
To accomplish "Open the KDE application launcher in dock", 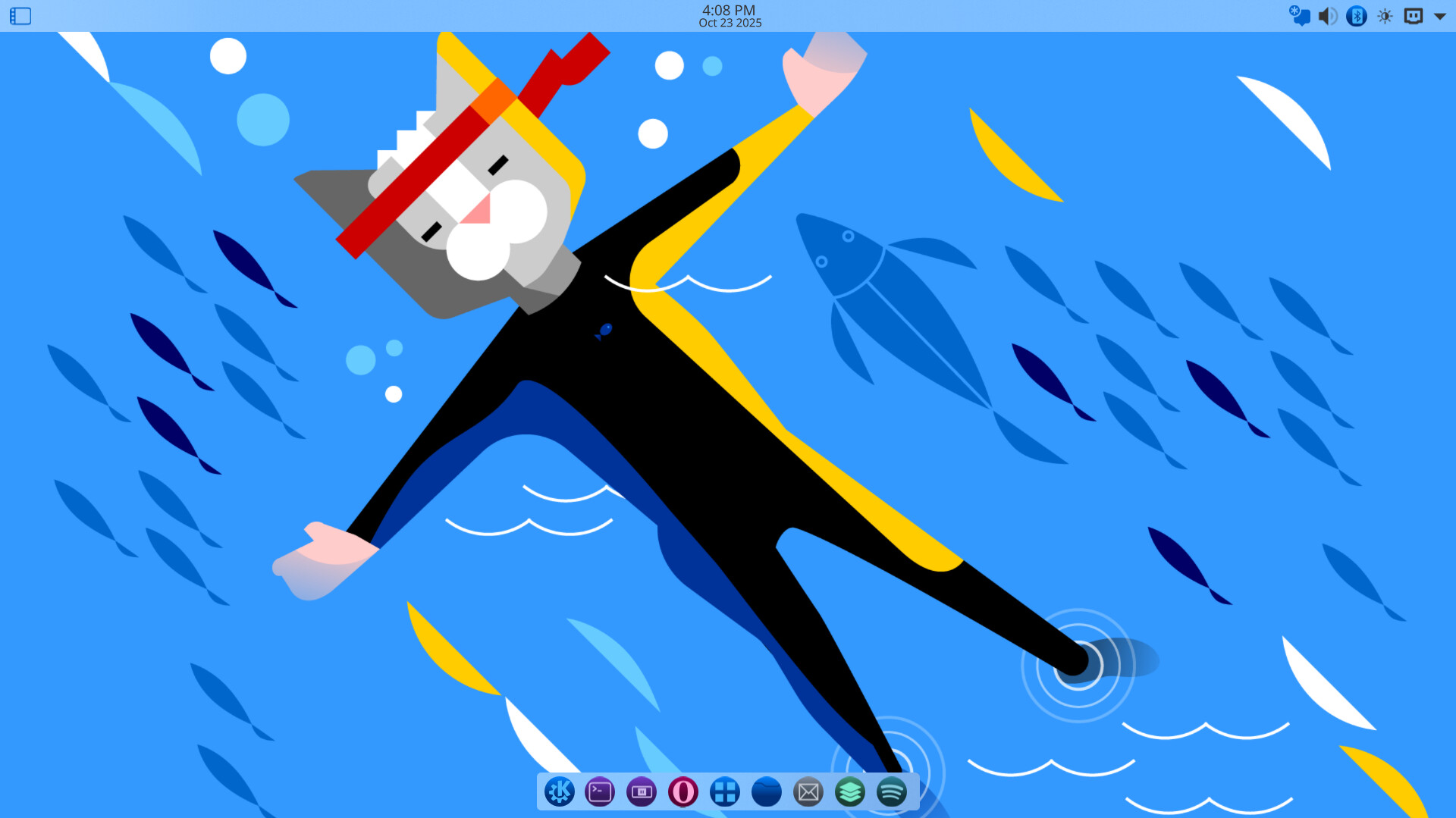I will tap(560, 792).
